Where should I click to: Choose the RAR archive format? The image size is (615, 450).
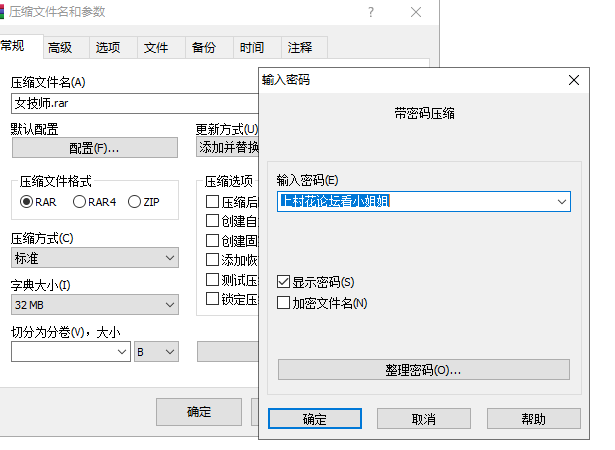27,202
